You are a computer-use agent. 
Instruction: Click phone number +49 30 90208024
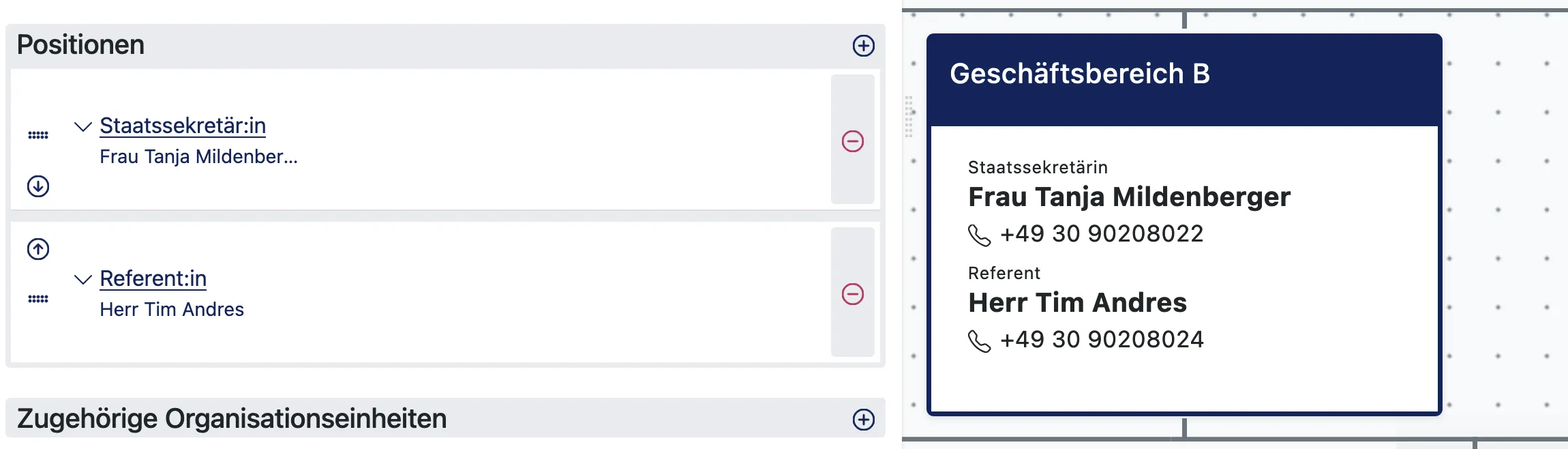pos(1101,340)
